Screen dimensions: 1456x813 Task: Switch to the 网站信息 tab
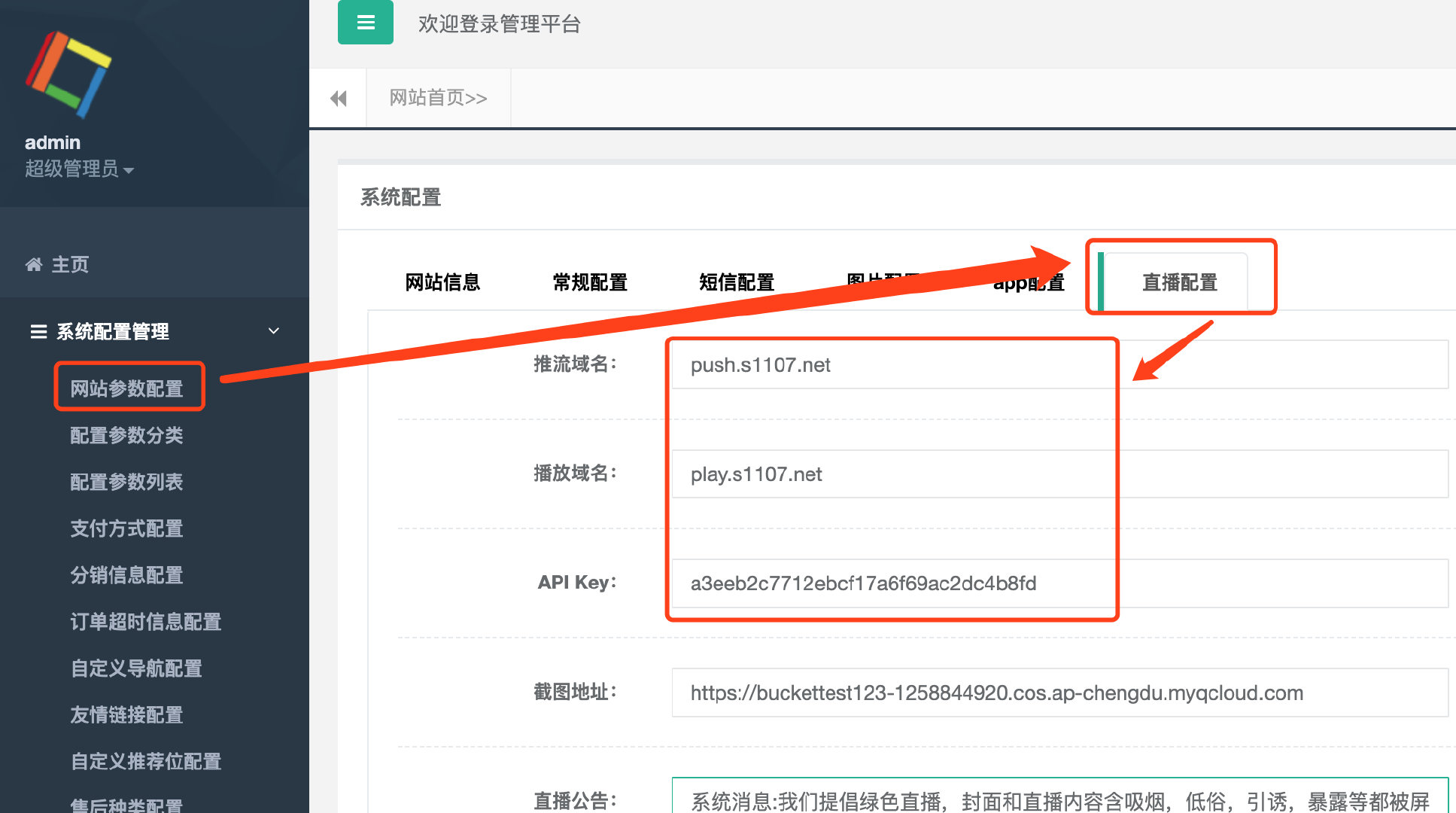pos(442,282)
